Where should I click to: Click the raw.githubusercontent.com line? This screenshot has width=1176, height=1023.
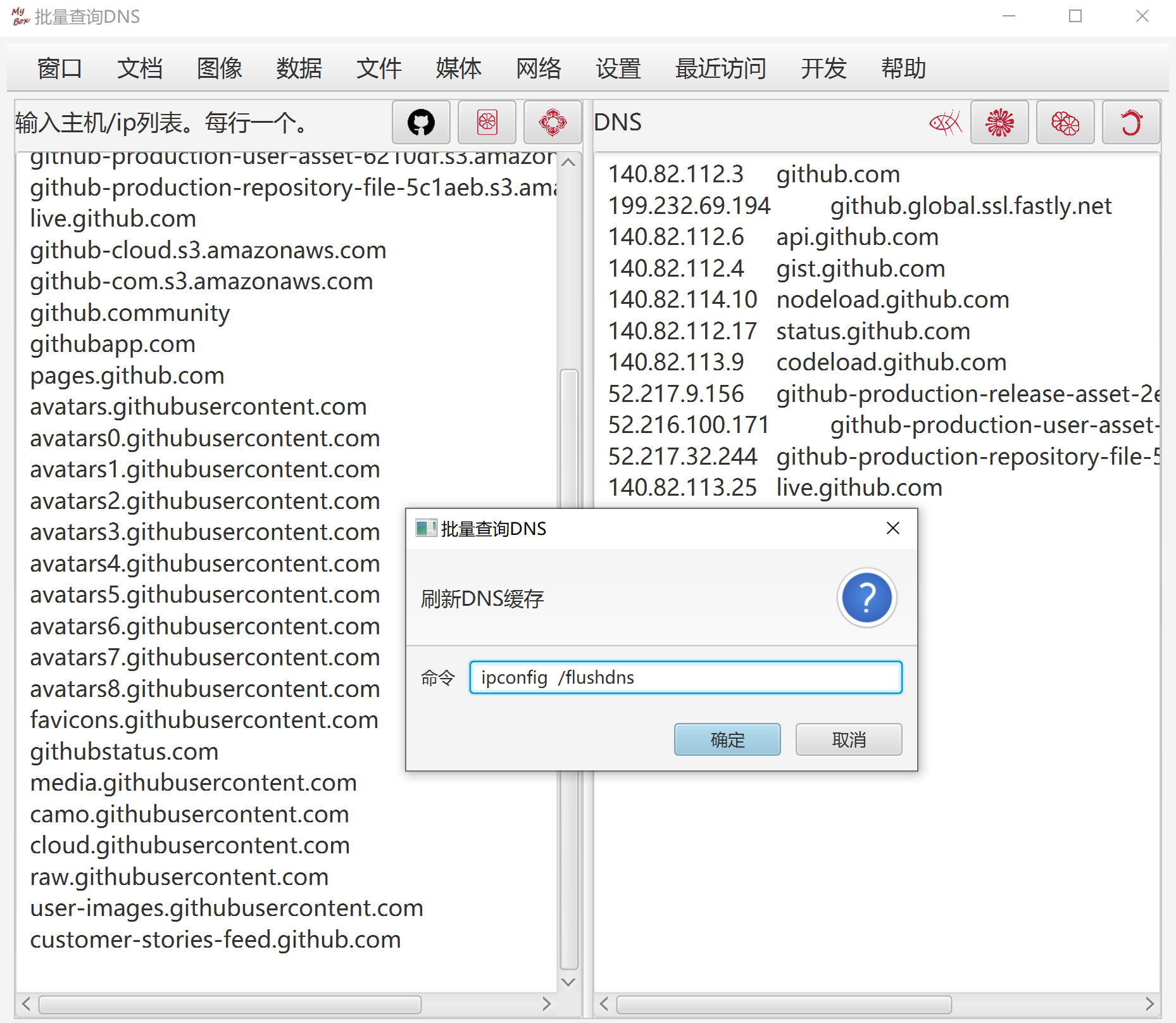tap(180, 877)
